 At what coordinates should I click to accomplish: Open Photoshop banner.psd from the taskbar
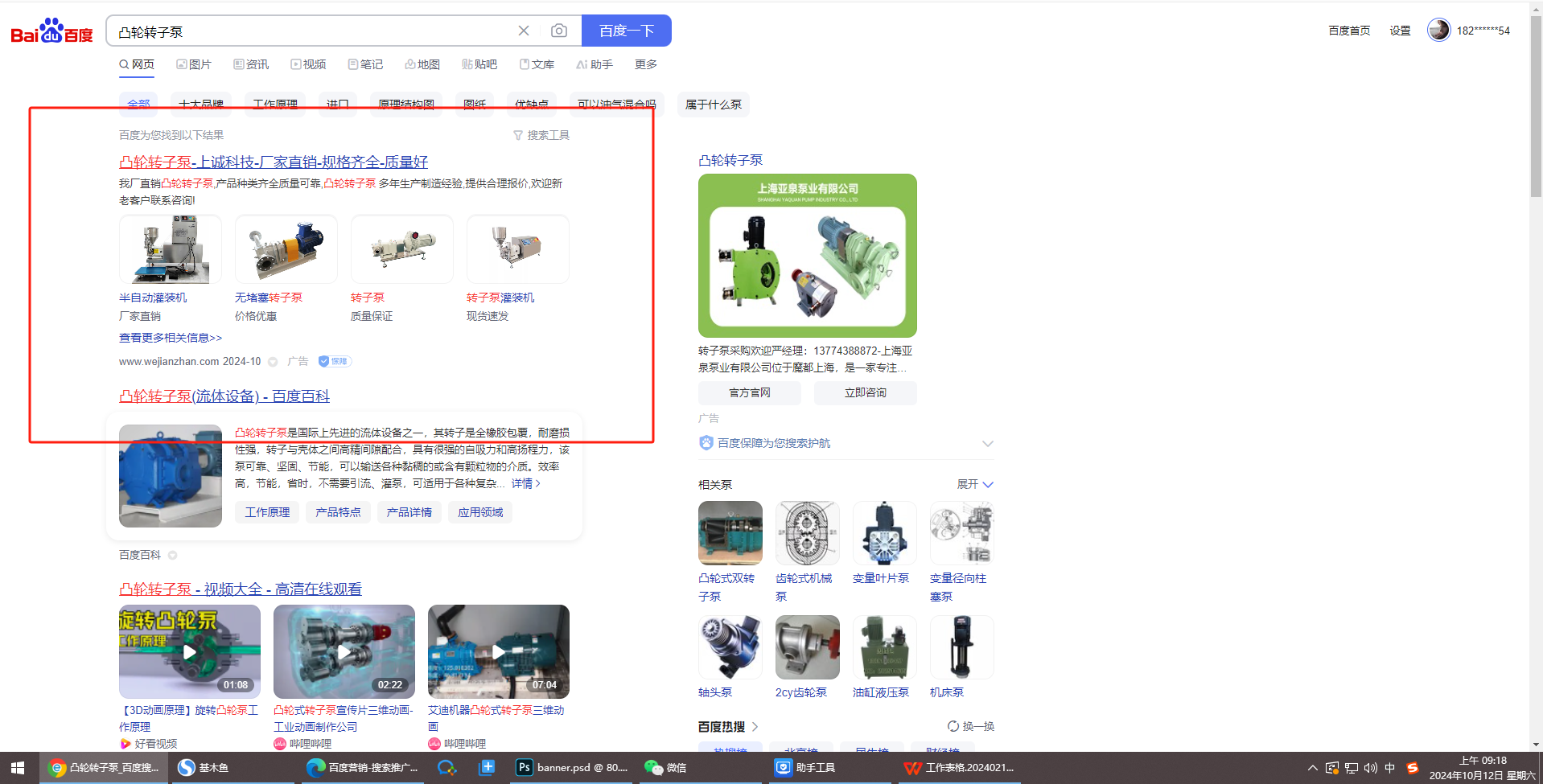tap(572, 768)
